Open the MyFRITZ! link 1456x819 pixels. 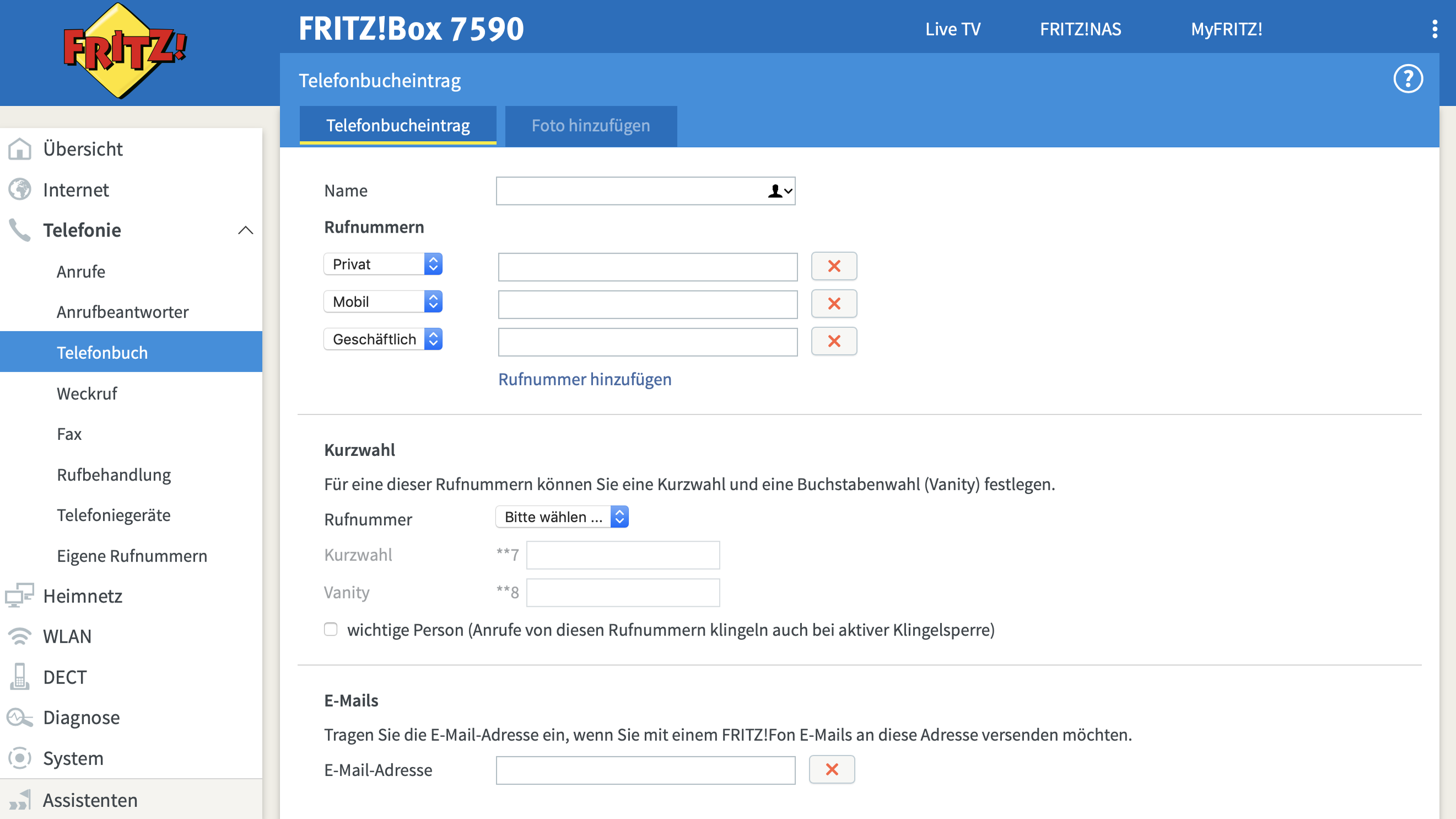click(1226, 29)
